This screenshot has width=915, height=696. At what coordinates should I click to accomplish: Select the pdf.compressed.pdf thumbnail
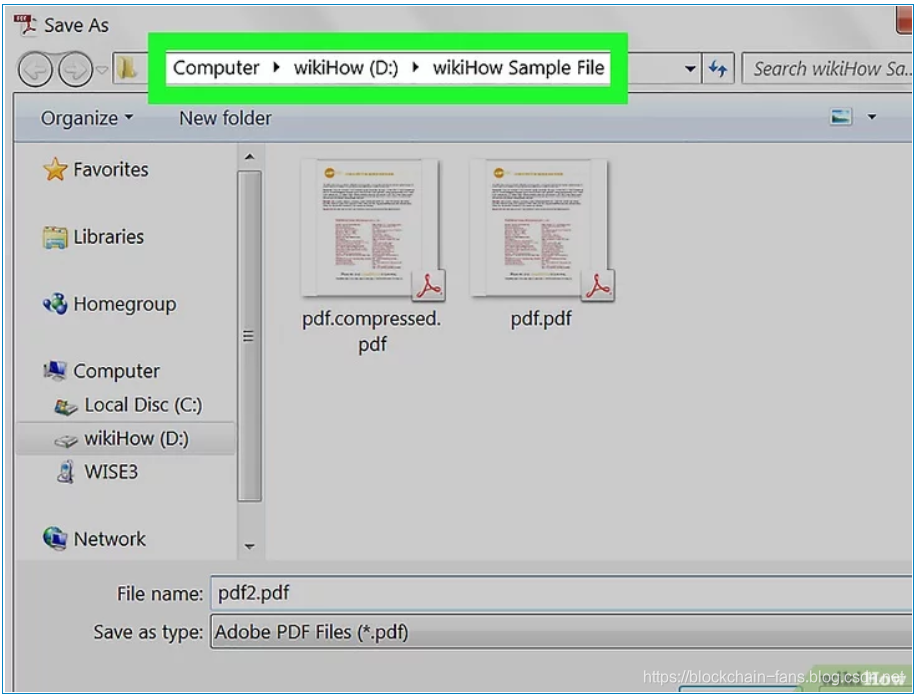(372, 230)
